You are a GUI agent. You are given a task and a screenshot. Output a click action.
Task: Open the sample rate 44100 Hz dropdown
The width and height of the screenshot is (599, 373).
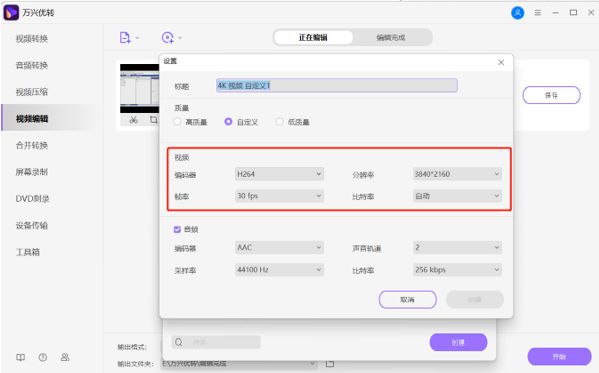pyautogui.click(x=279, y=270)
